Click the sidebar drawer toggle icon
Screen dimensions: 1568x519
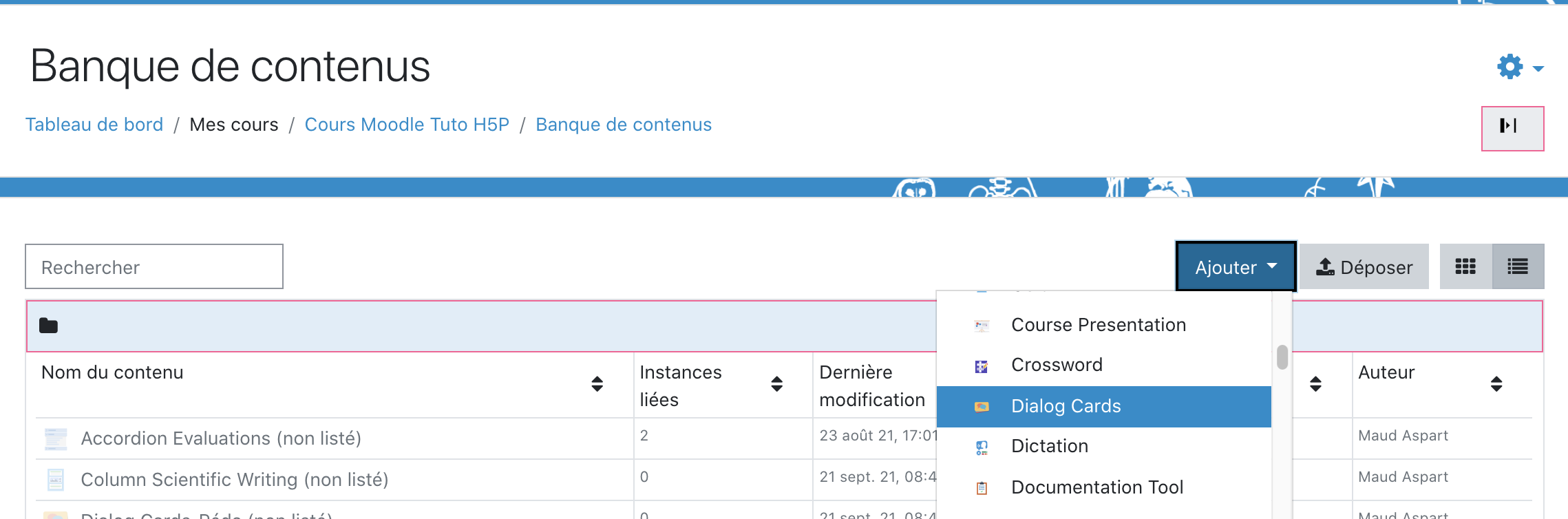[1512, 128]
